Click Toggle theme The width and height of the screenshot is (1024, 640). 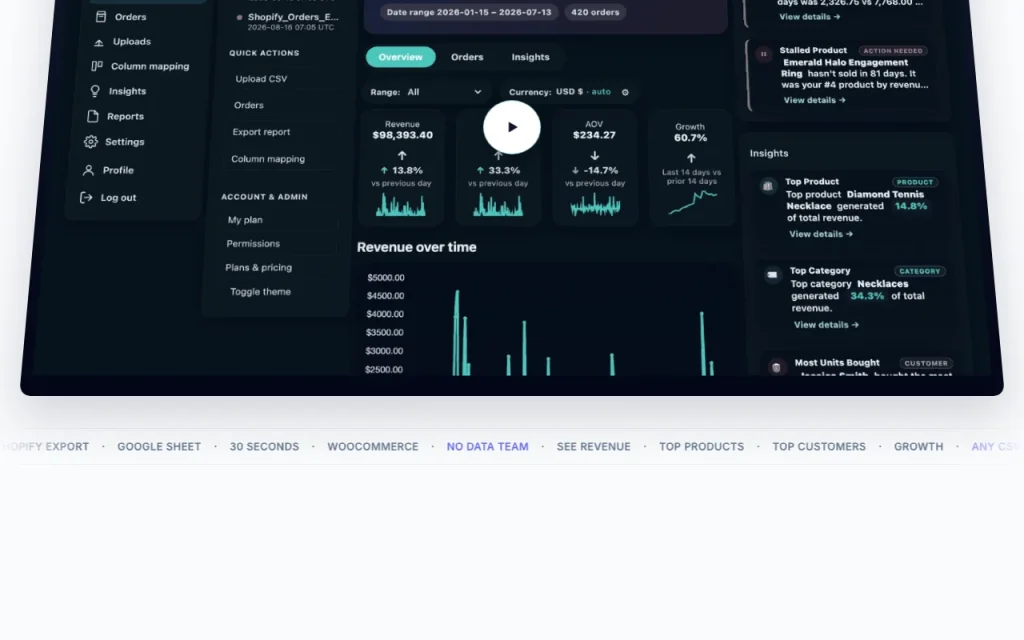tap(261, 292)
